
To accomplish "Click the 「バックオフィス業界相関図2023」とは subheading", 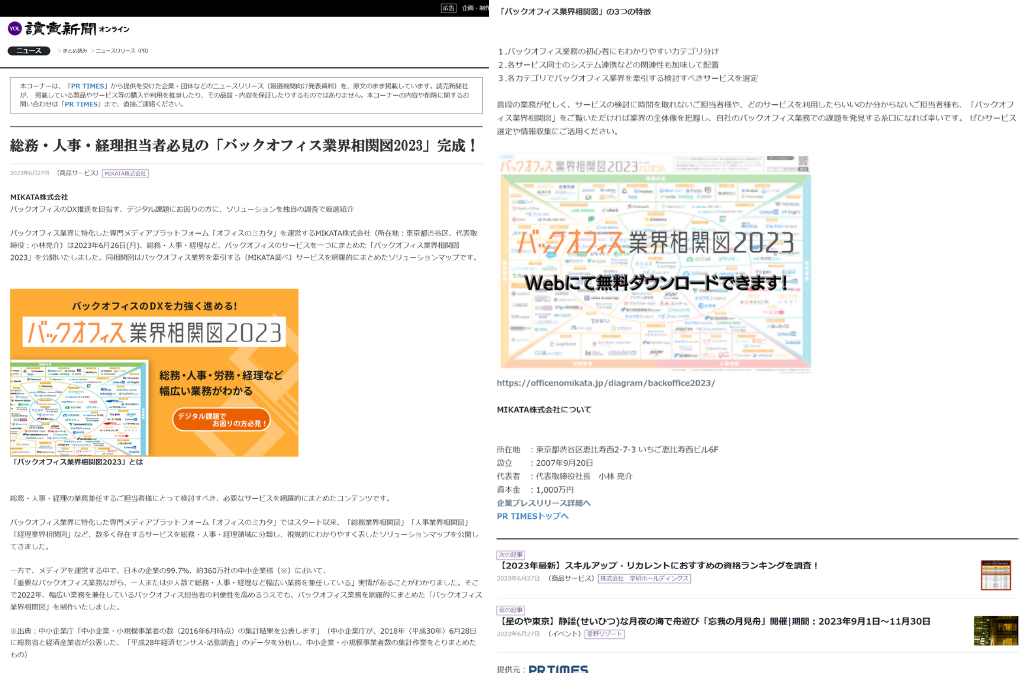I will (76, 462).
